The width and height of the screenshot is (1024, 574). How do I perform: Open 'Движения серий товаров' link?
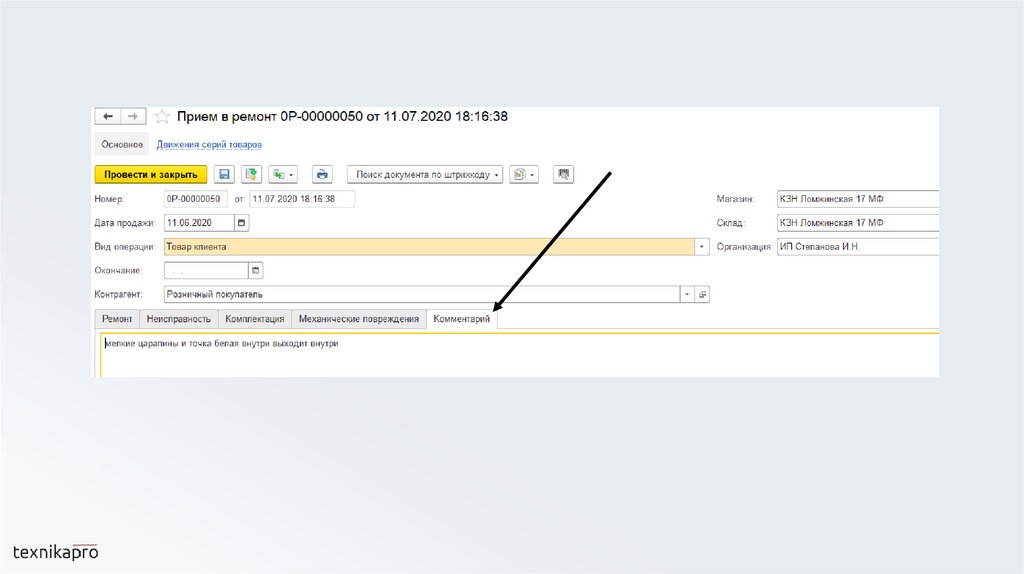(x=209, y=144)
